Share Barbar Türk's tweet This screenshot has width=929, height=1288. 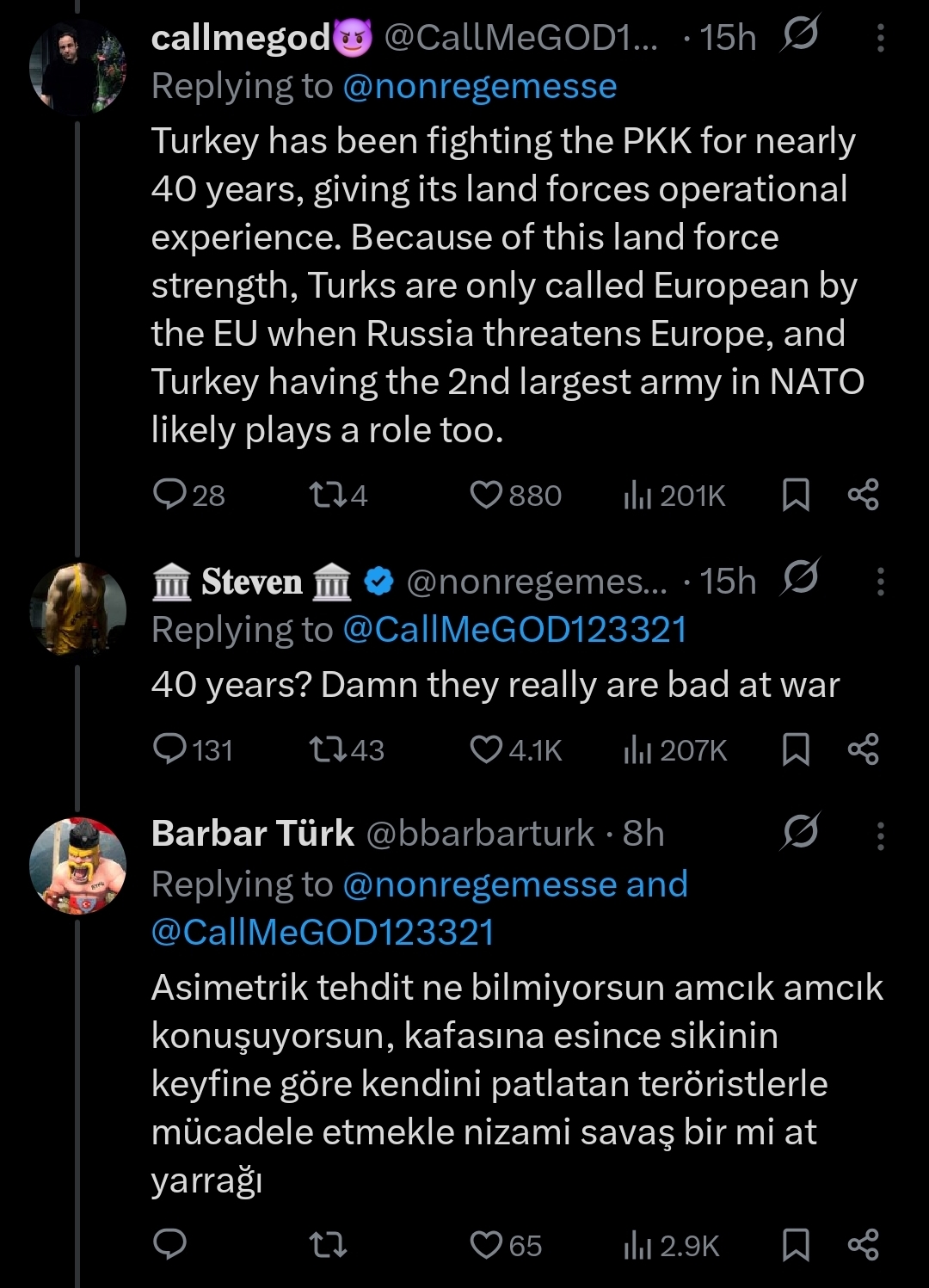(x=863, y=1244)
